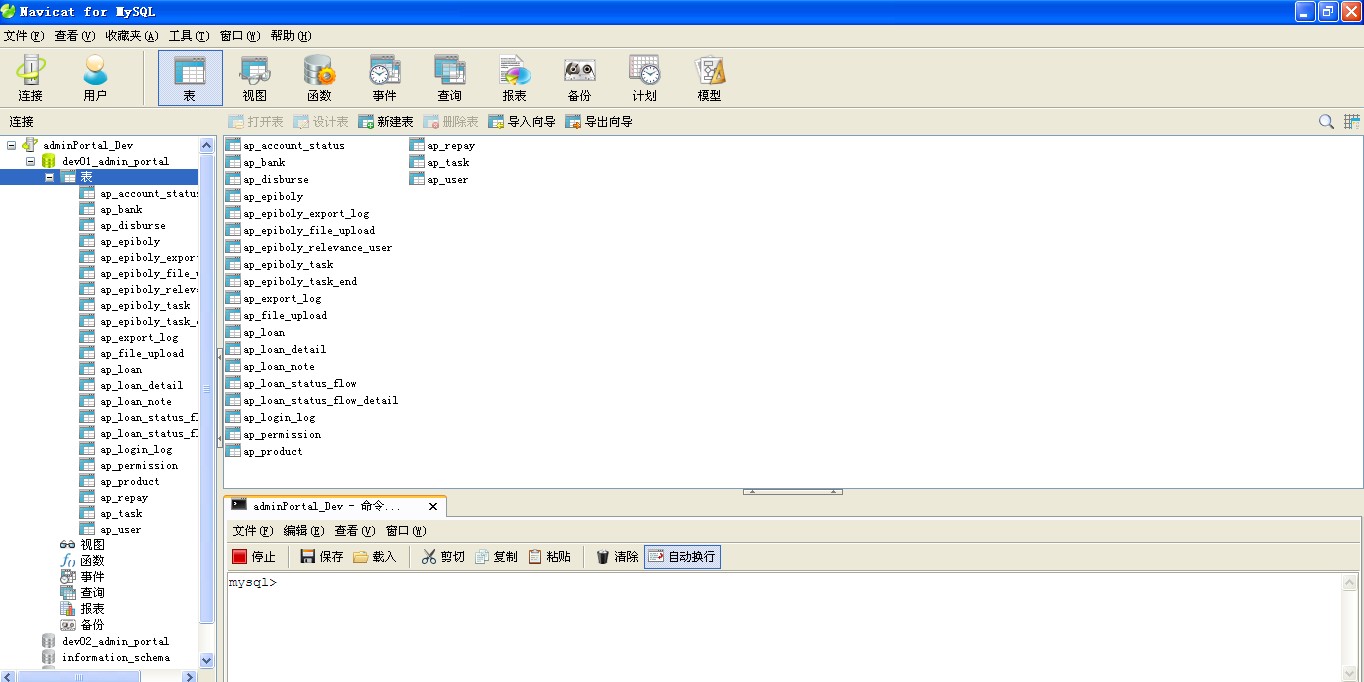
Task: Click 剪切 (Cut) in console toolbar
Action: click(442, 557)
